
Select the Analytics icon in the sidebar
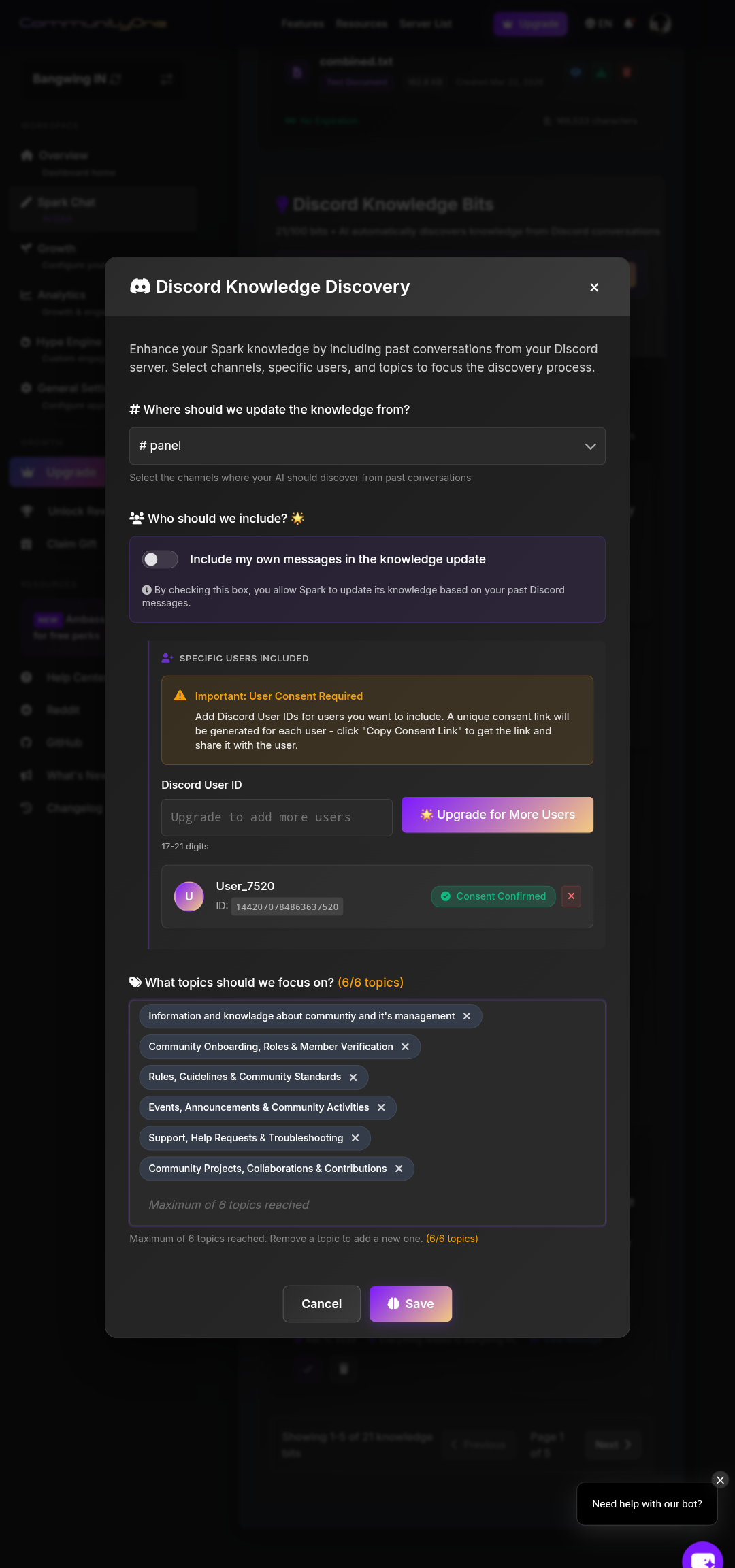[x=26, y=295]
